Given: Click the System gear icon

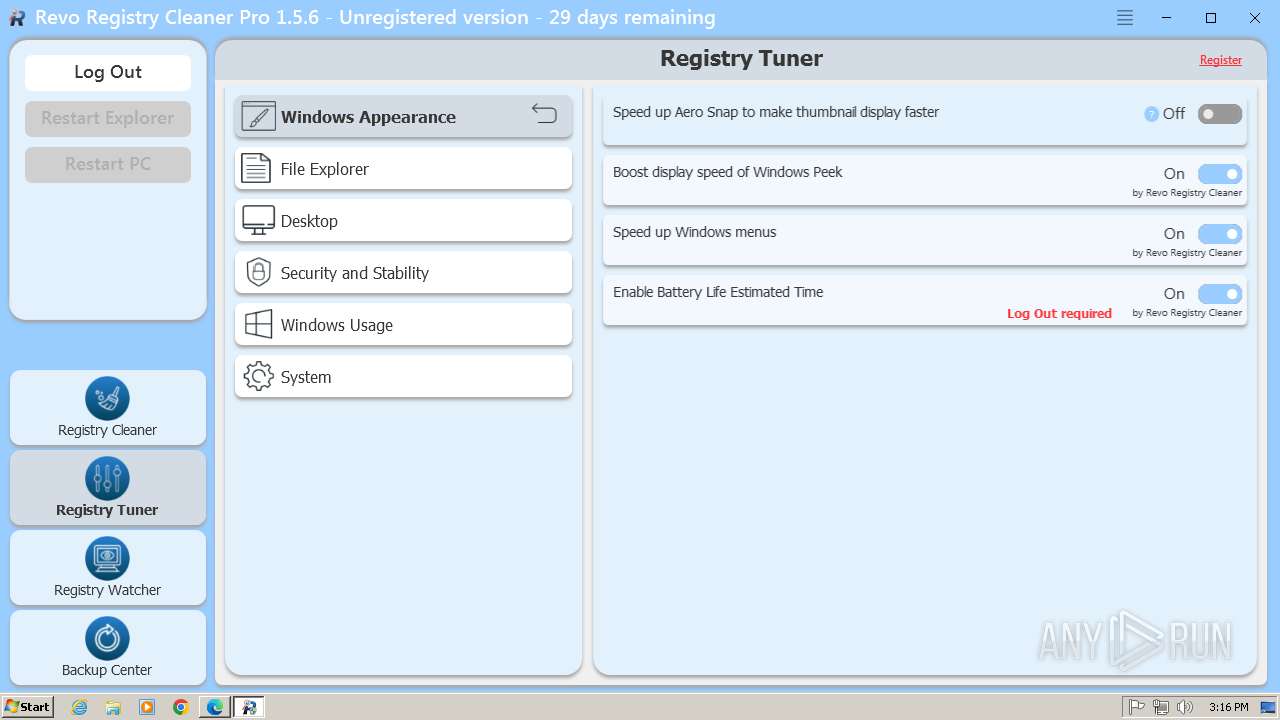Looking at the screenshot, I should (x=258, y=377).
